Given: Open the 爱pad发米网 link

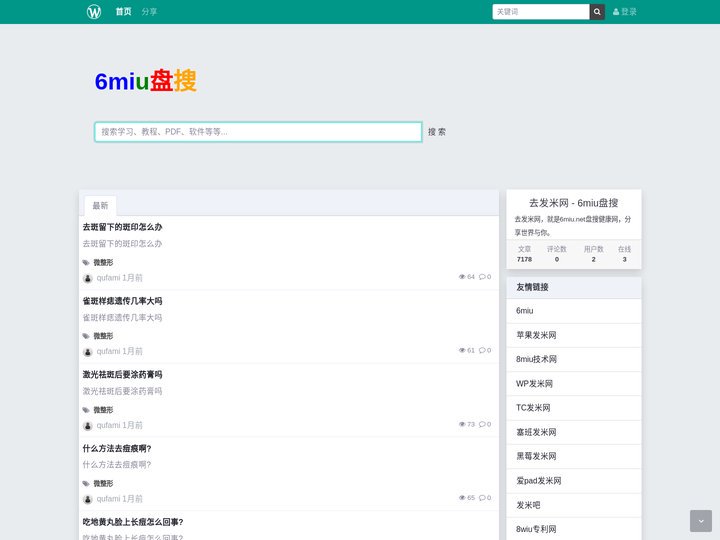Looking at the screenshot, I should pyautogui.click(x=574, y=481).
